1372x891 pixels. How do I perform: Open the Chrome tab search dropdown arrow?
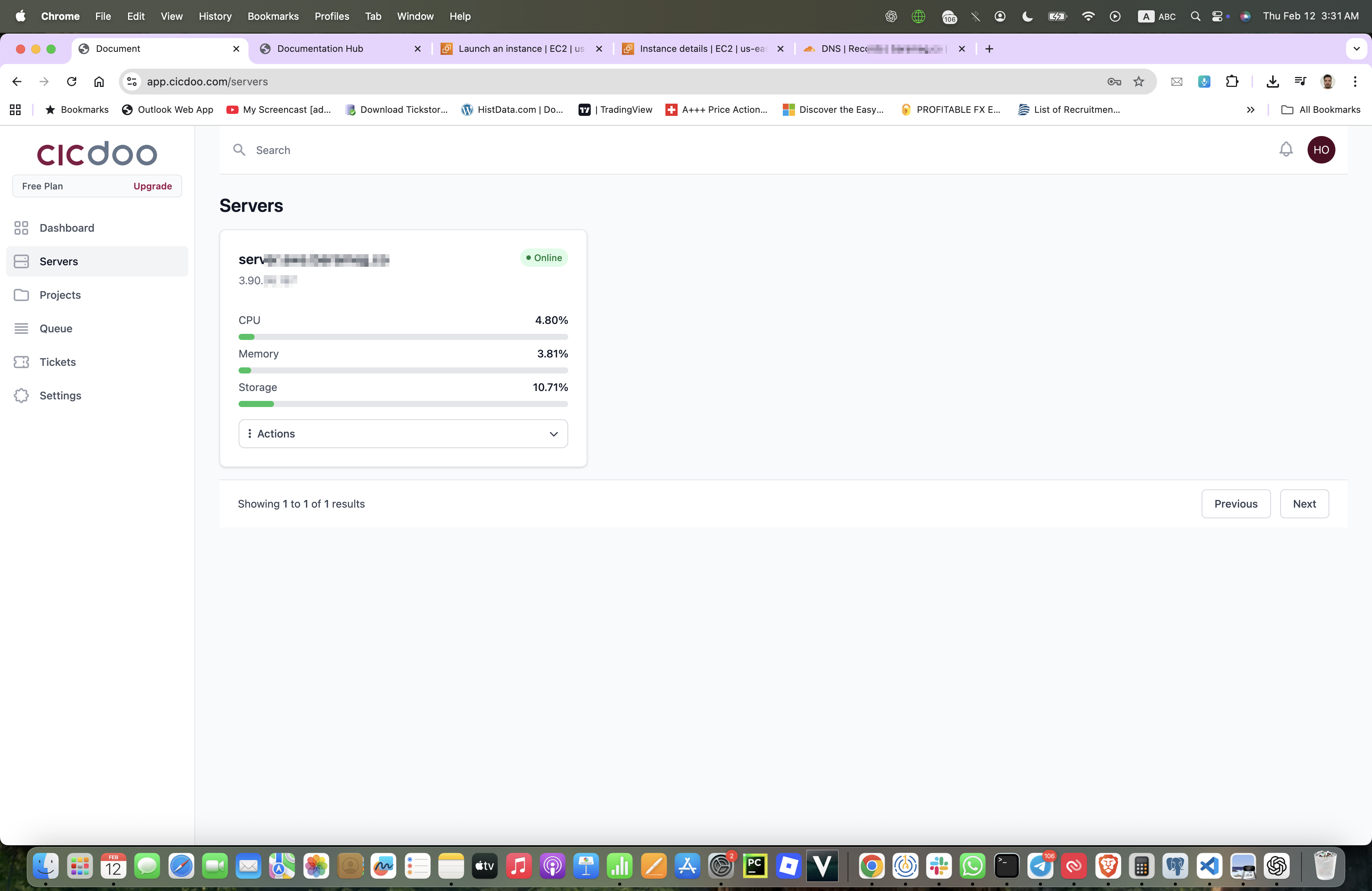[x=1356, y=49]
